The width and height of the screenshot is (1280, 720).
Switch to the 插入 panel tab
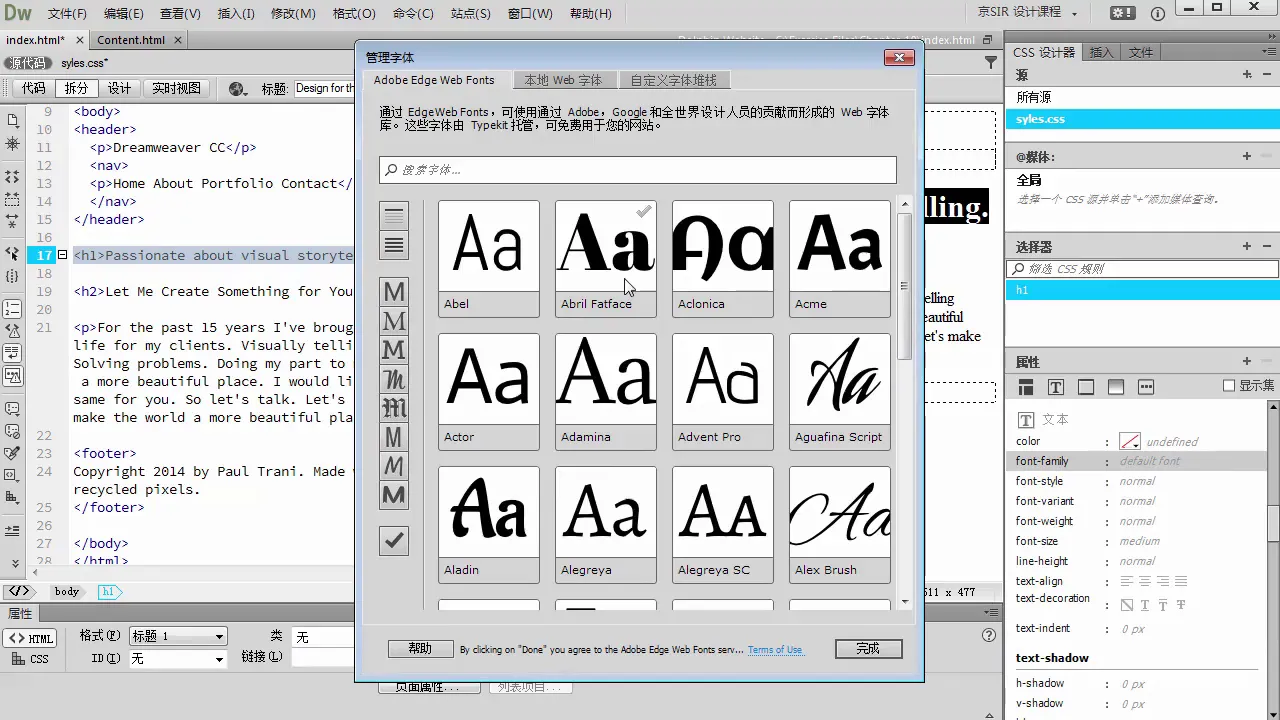click(1101, 52)
